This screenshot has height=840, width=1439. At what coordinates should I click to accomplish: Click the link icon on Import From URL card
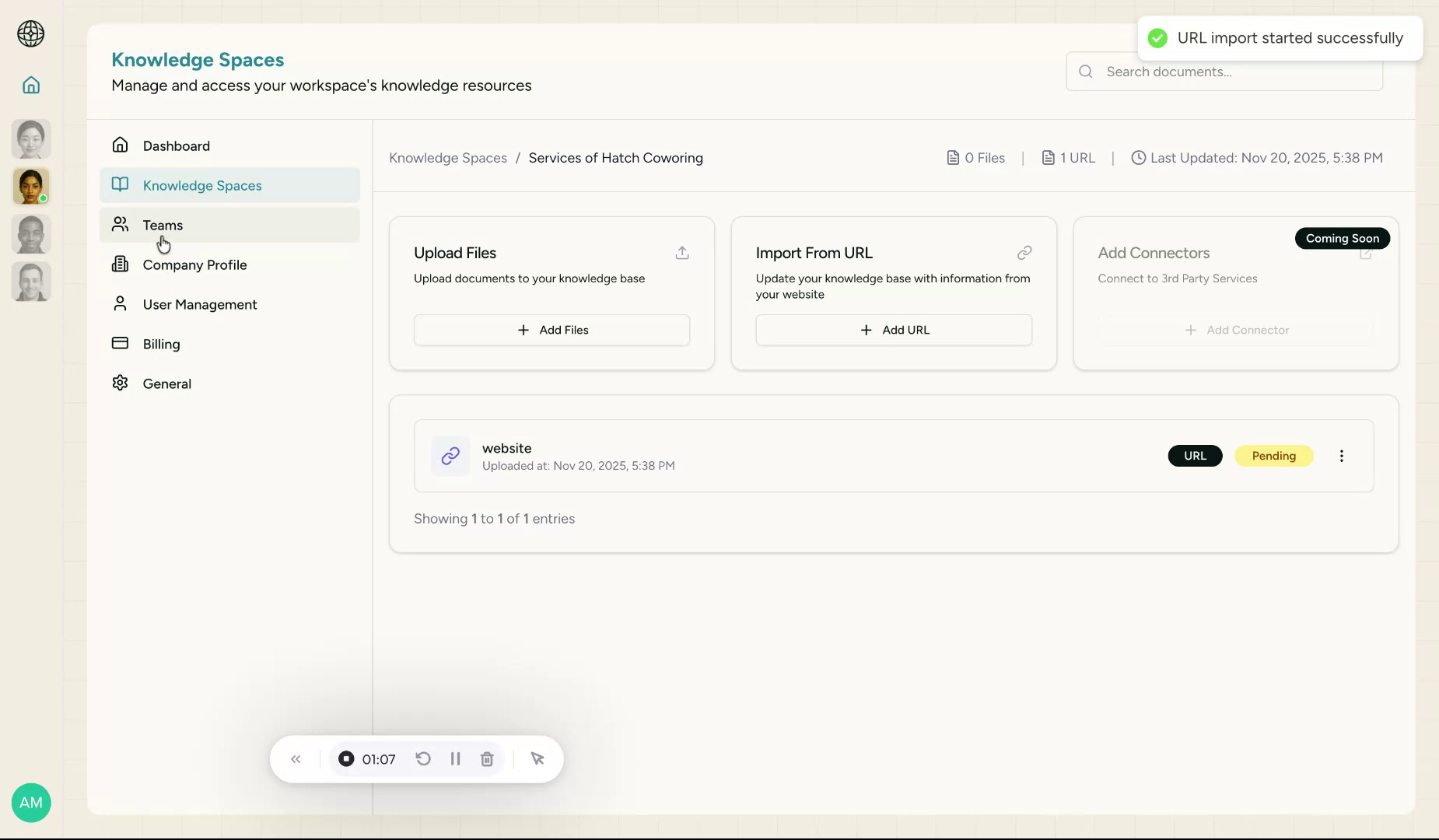point(1024,253)
